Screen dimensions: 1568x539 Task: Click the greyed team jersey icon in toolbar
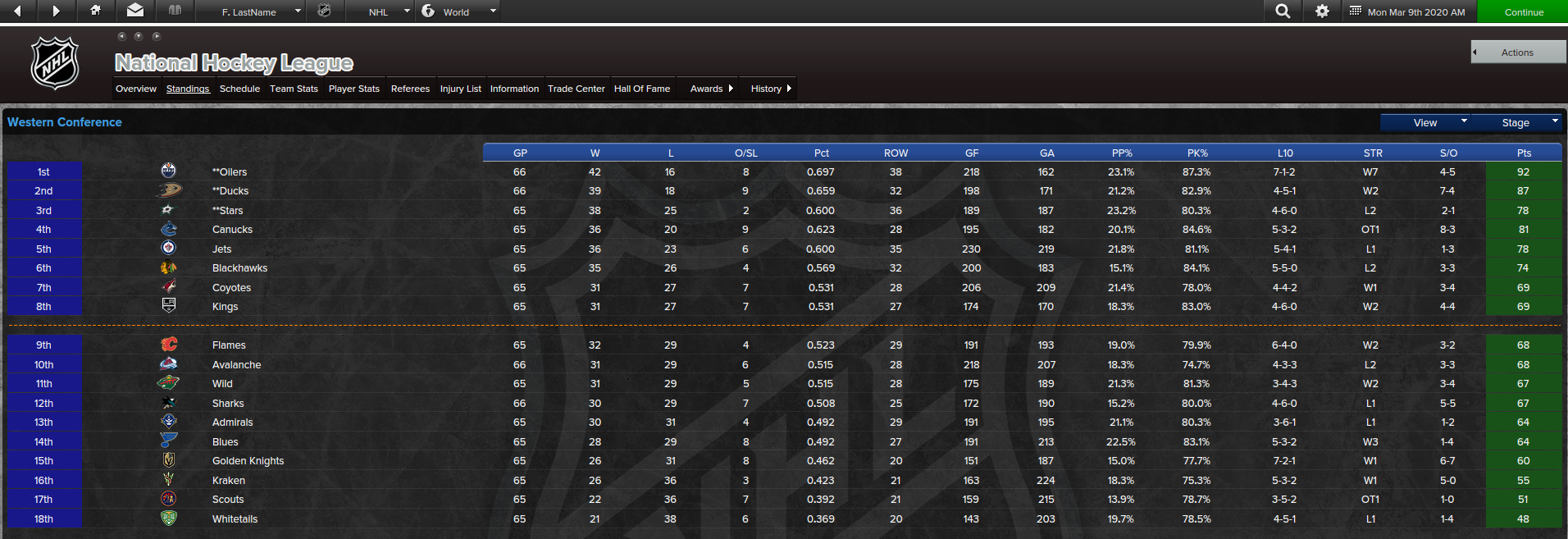pyautogui.click(x=174, y=11)
